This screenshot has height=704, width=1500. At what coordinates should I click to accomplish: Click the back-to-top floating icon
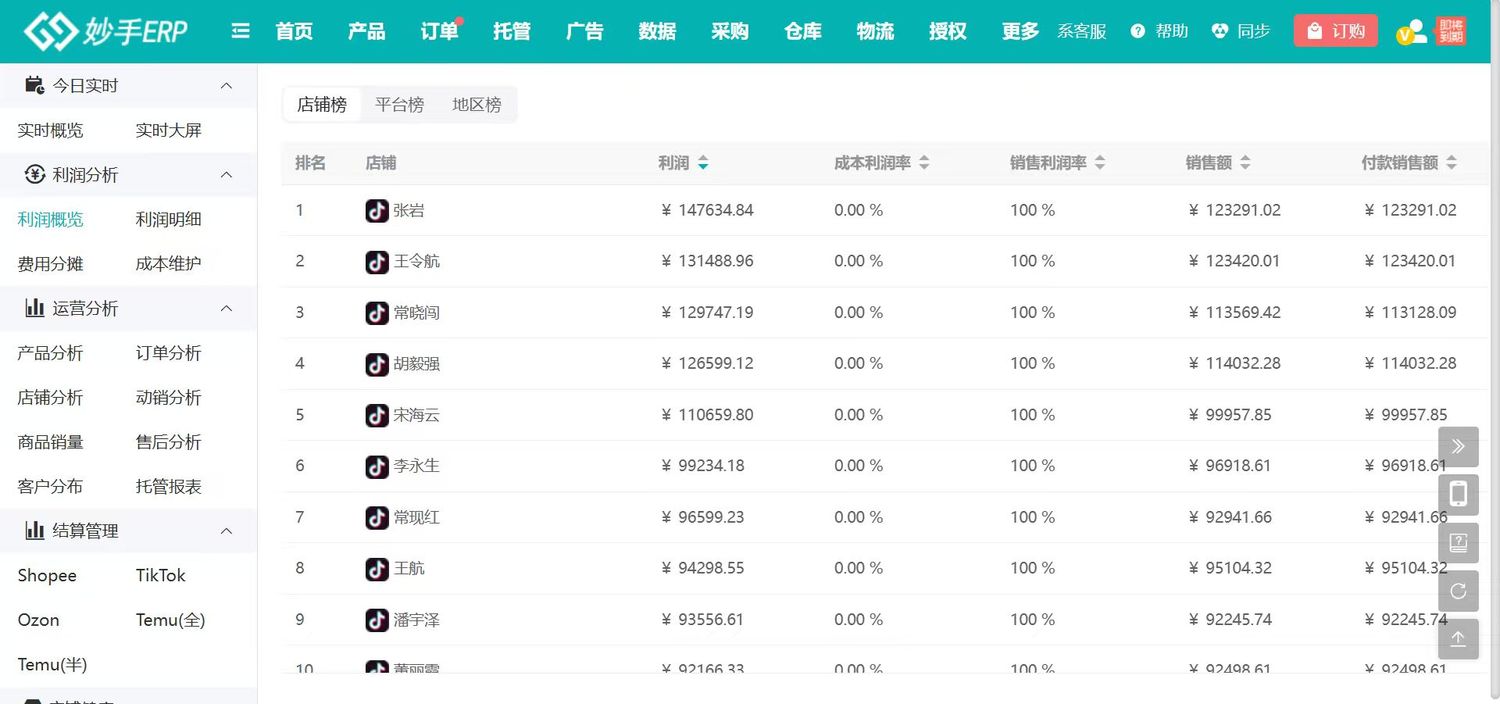click(1458, 639)
